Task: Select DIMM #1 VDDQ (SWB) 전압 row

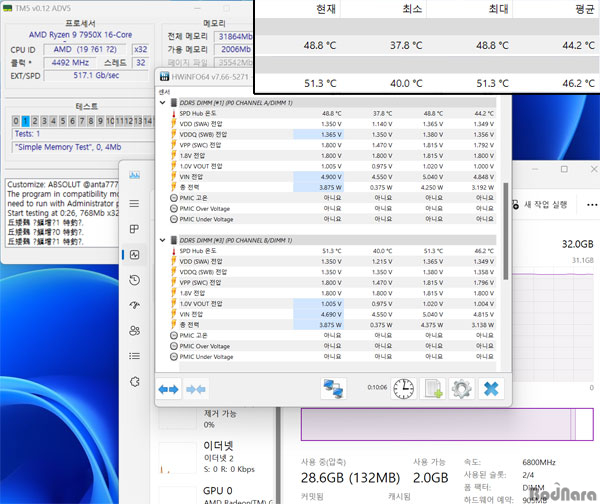Action: 333,135
